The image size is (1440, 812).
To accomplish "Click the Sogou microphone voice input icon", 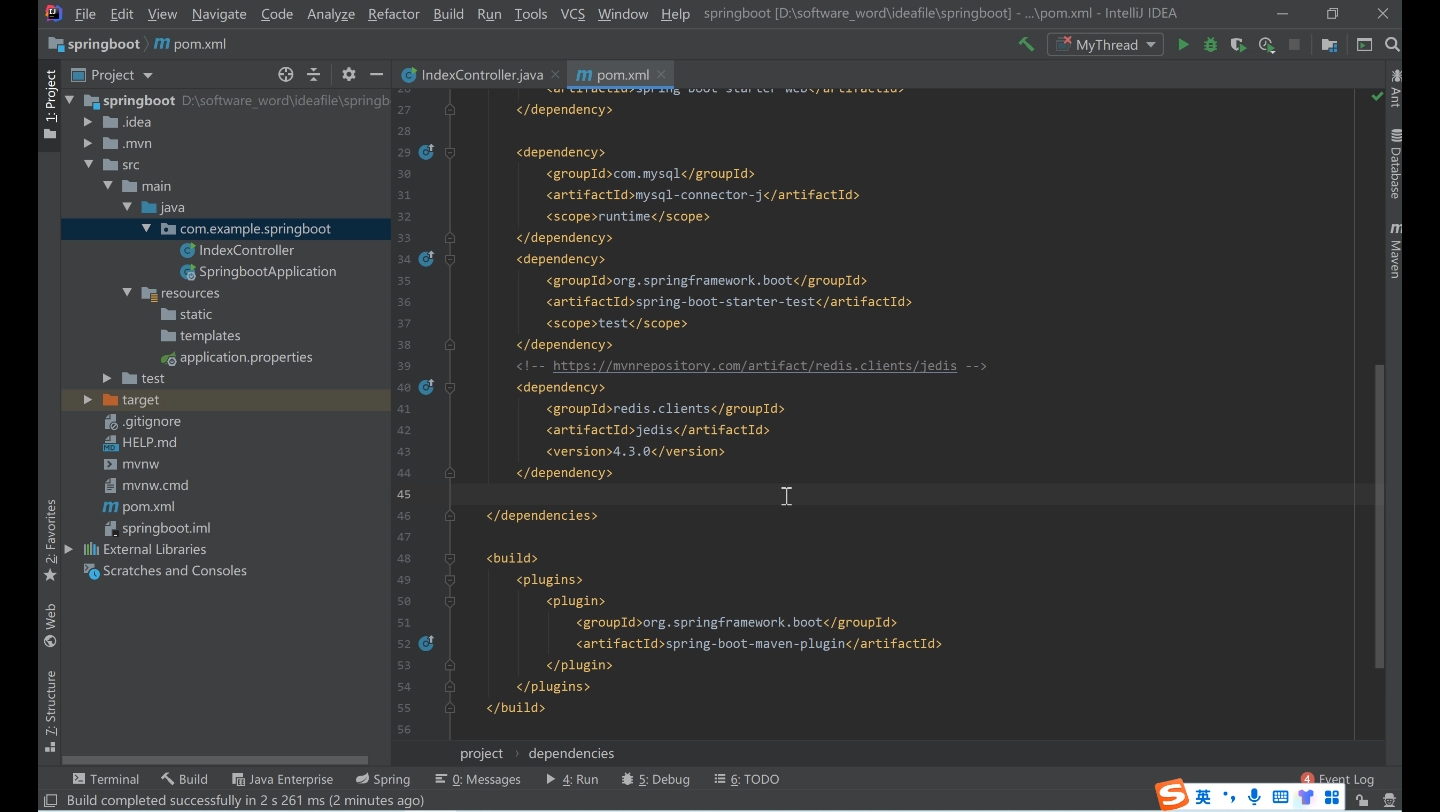I will tap(1254, 797).
